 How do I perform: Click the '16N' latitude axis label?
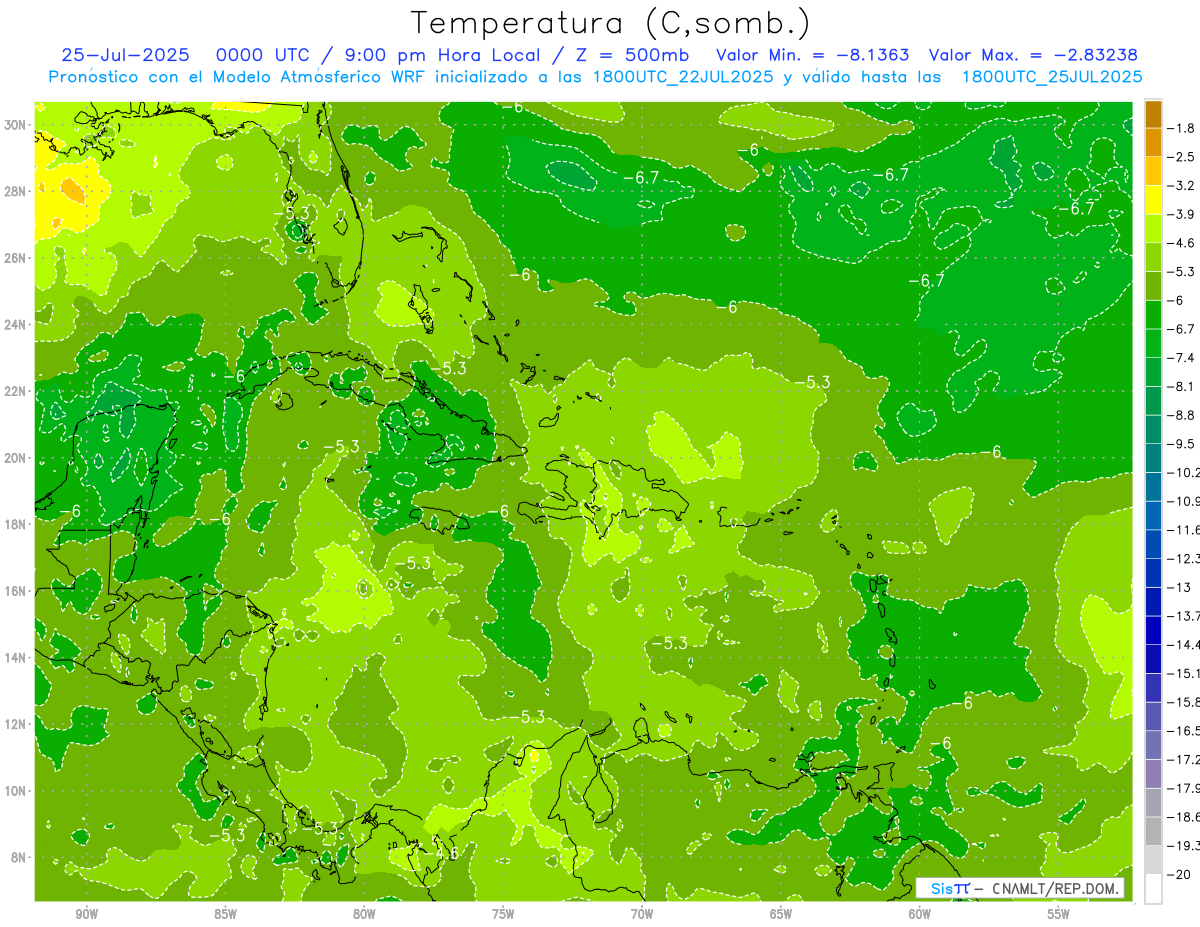[17, 590]
